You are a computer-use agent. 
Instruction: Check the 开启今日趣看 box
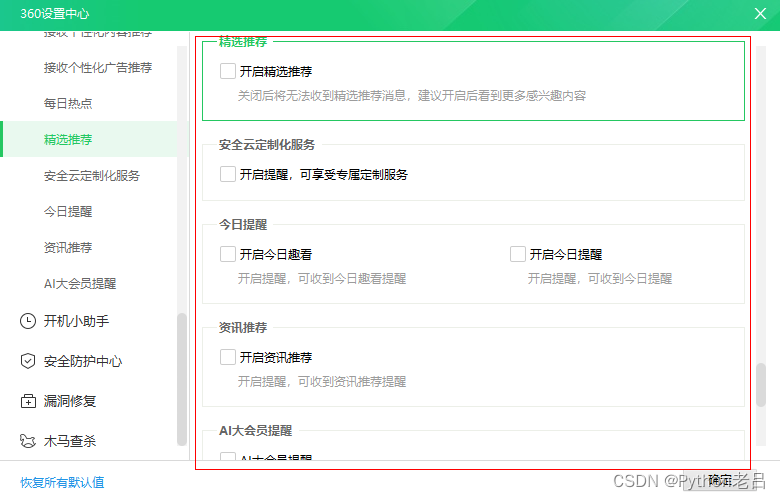point(228,254)
